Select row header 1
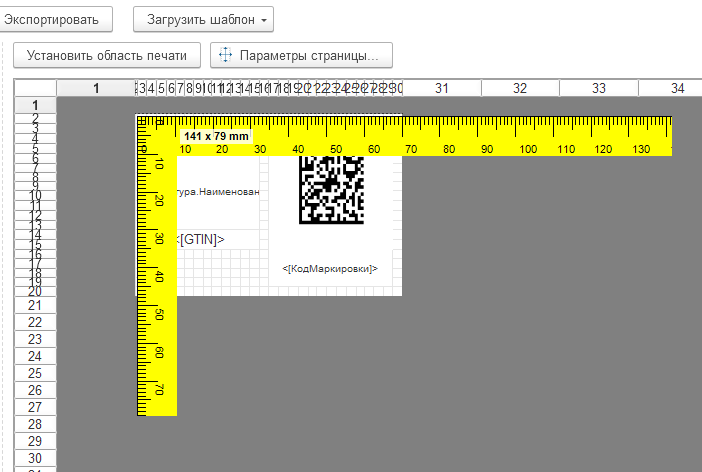The width and height of the screenshot is (702, 472). coord(35,105)
